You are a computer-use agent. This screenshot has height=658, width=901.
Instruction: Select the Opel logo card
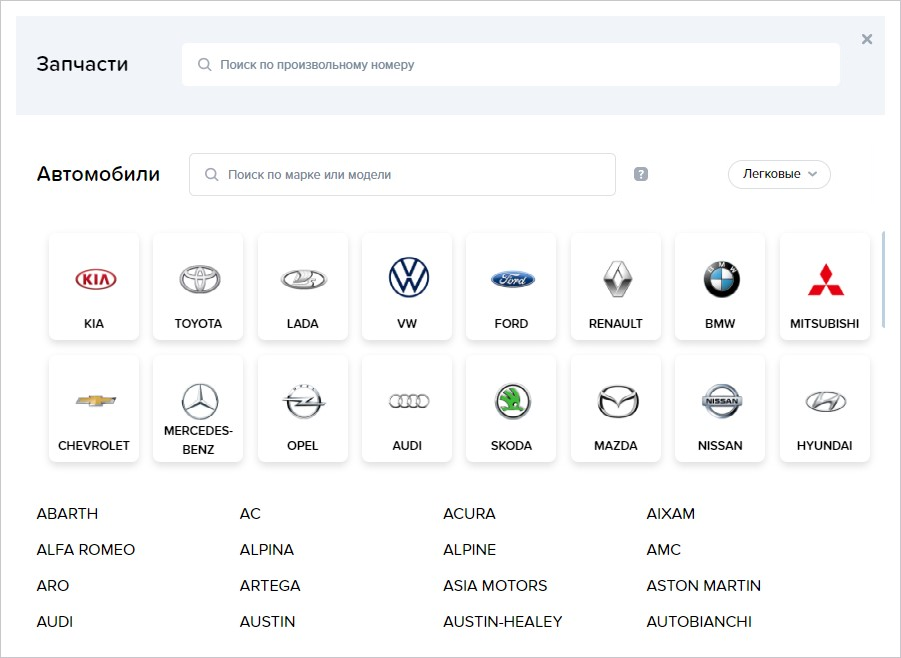point(303,408)
